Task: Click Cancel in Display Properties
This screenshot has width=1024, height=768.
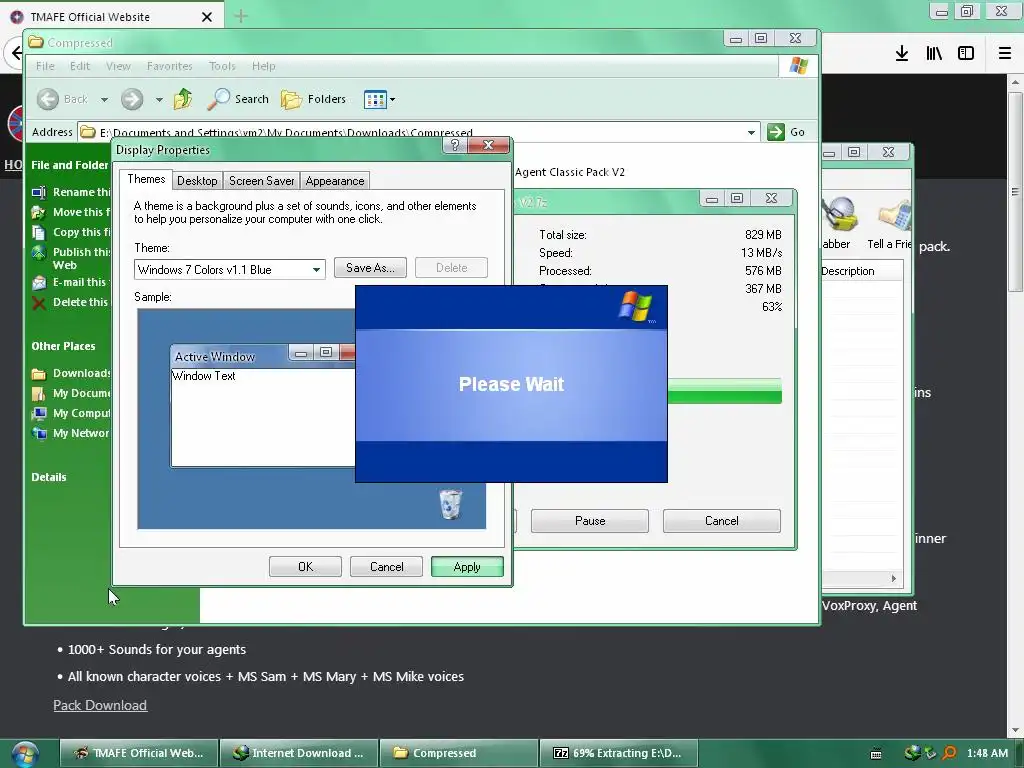Action: (387, 567)
